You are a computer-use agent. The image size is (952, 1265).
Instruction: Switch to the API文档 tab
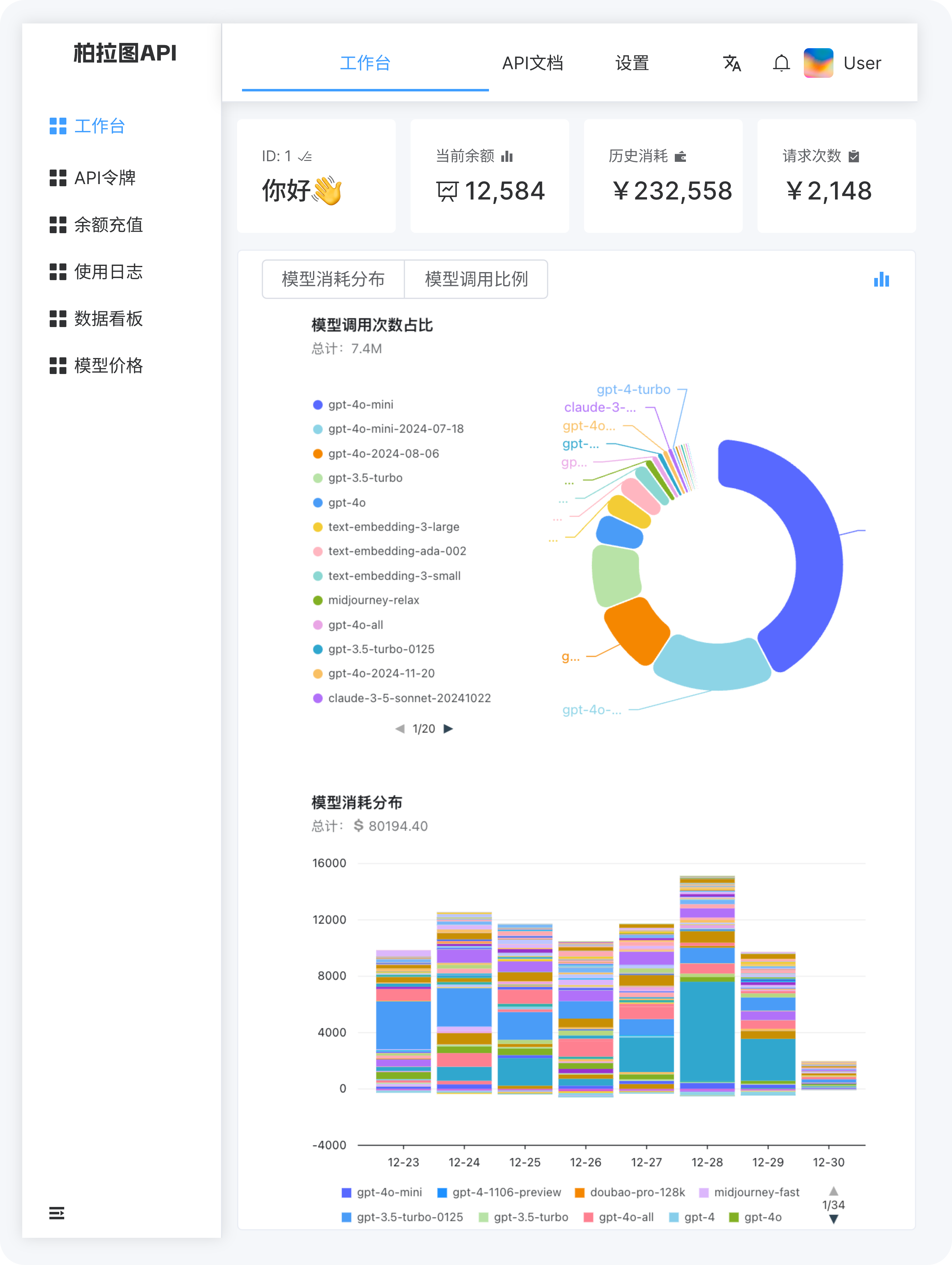point(533,64)
